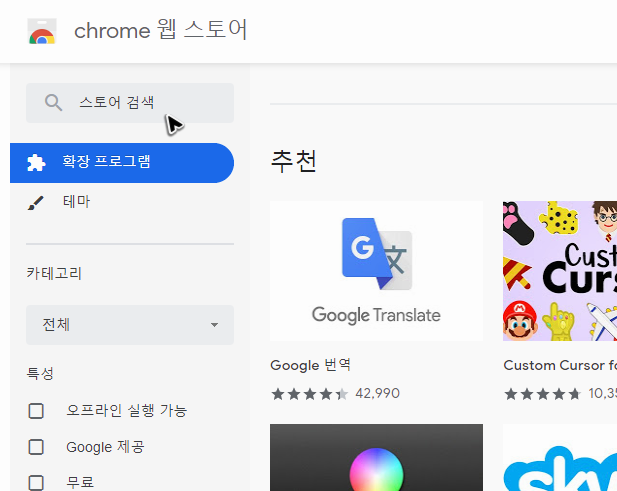617x491 pixels.
Task: Select the 확장 프로그램 menu item
Action: [122, 162]
